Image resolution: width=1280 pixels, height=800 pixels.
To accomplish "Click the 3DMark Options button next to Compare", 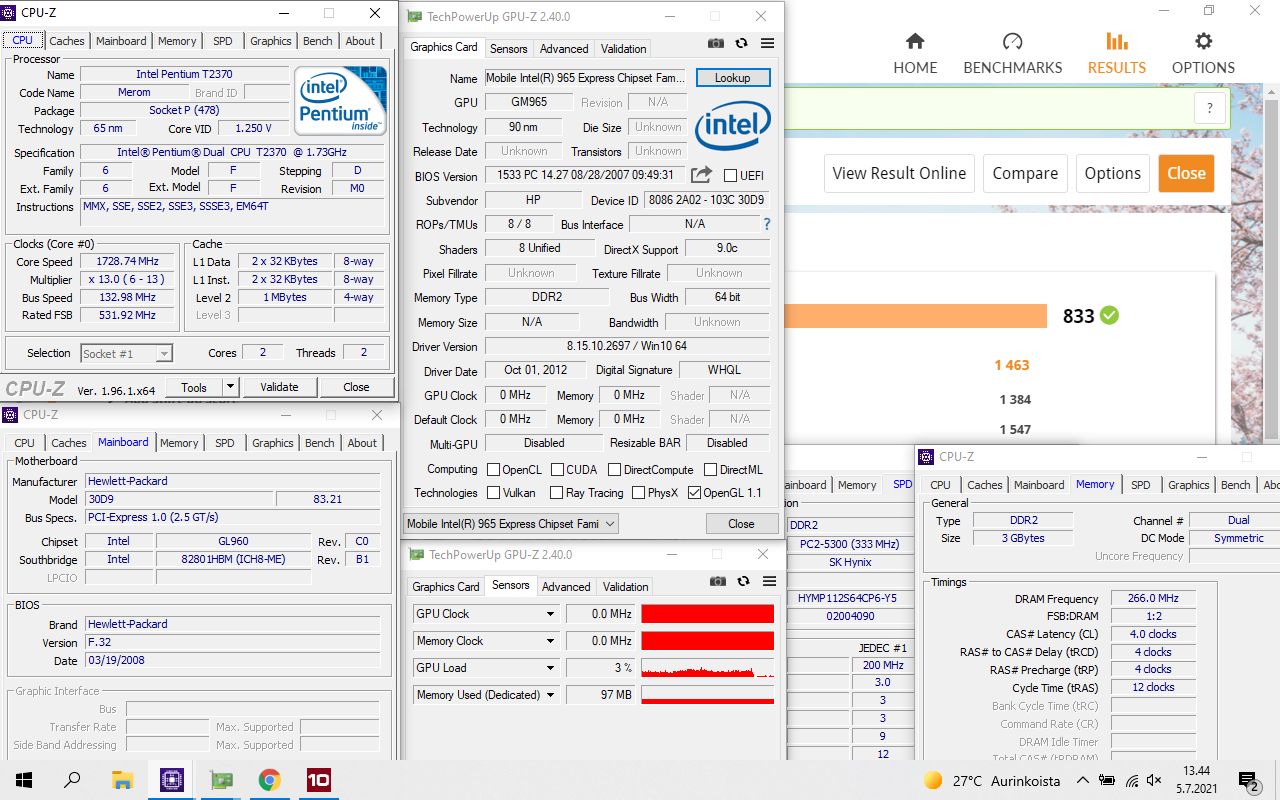I will click(1113, 173).
